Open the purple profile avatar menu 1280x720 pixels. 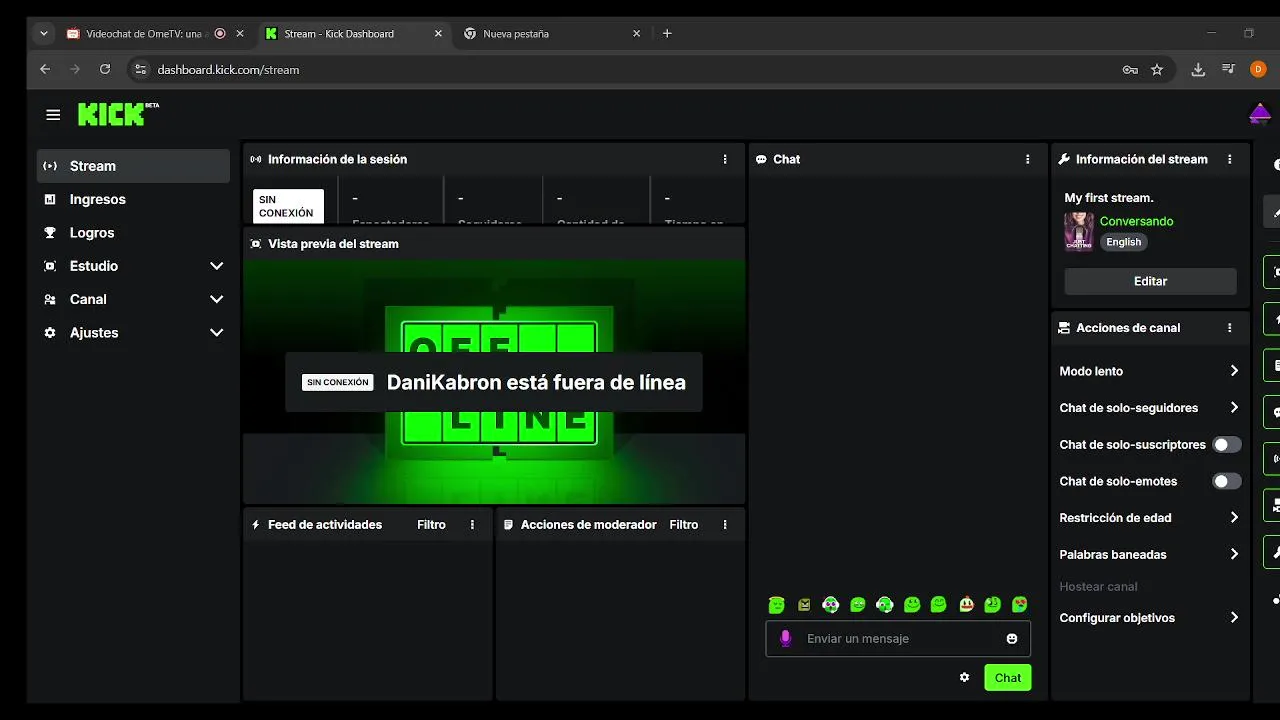click(1260, 114)
